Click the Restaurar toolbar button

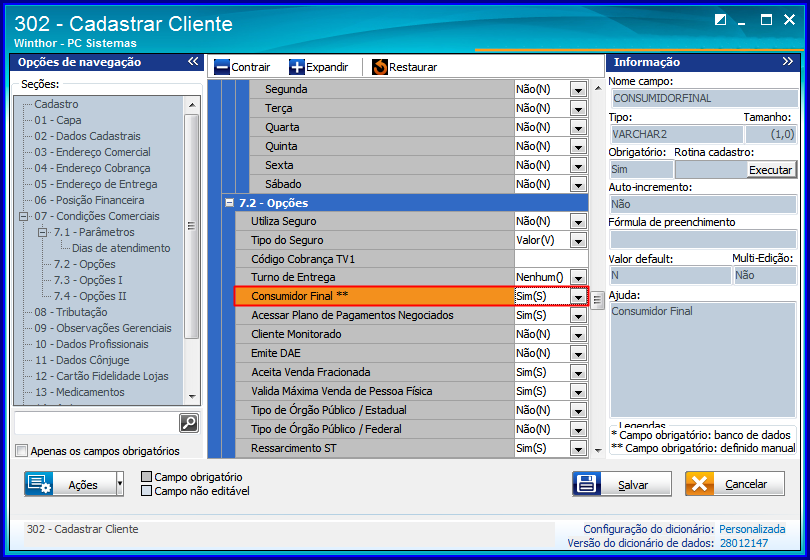click(x=404, y=67)
